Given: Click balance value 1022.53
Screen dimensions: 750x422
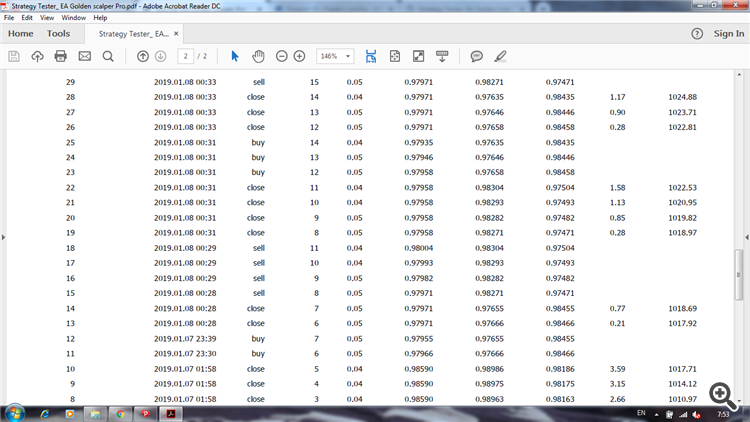Looking at the screenshot, I should click(x=682, y=188).
